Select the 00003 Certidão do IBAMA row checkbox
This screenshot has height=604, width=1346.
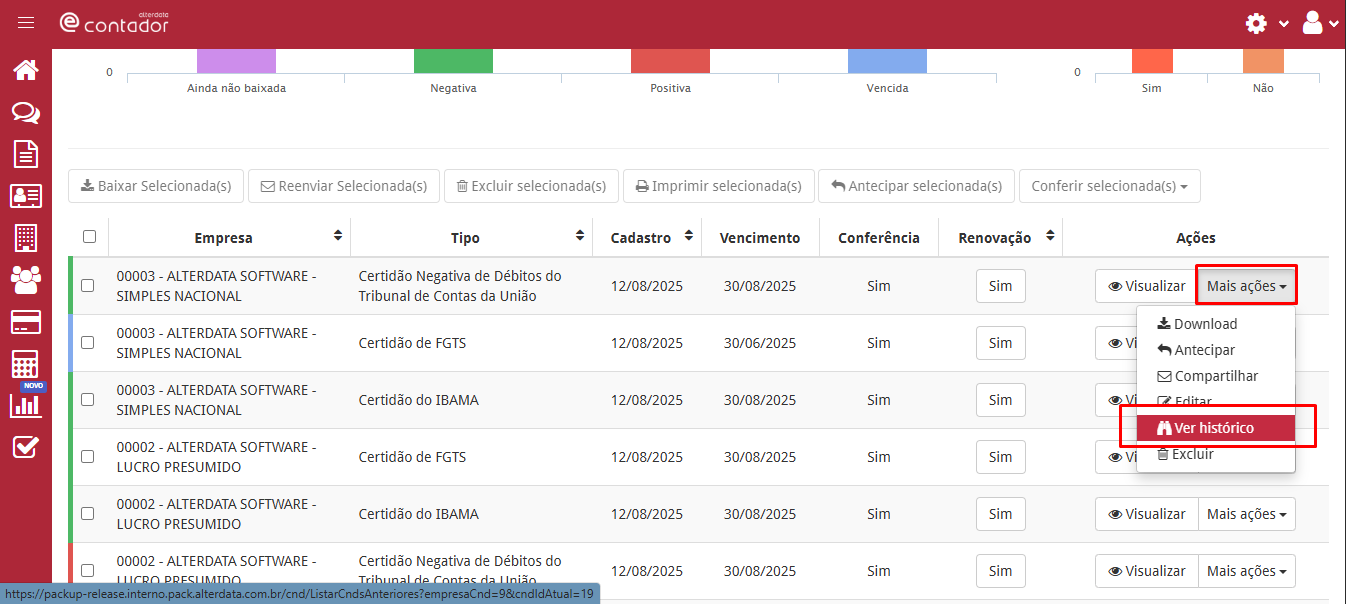(x=88, y=400)
